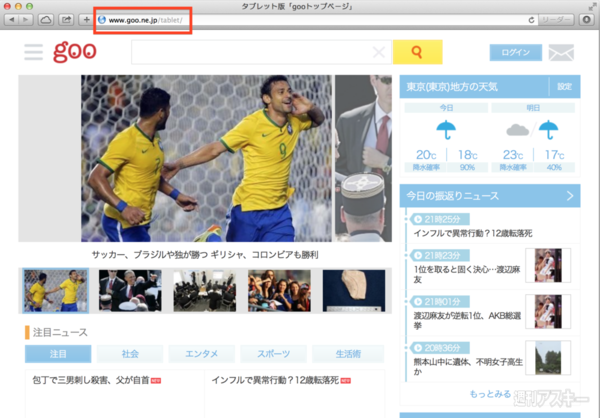Add bookmark with plus button

(86, 20)
